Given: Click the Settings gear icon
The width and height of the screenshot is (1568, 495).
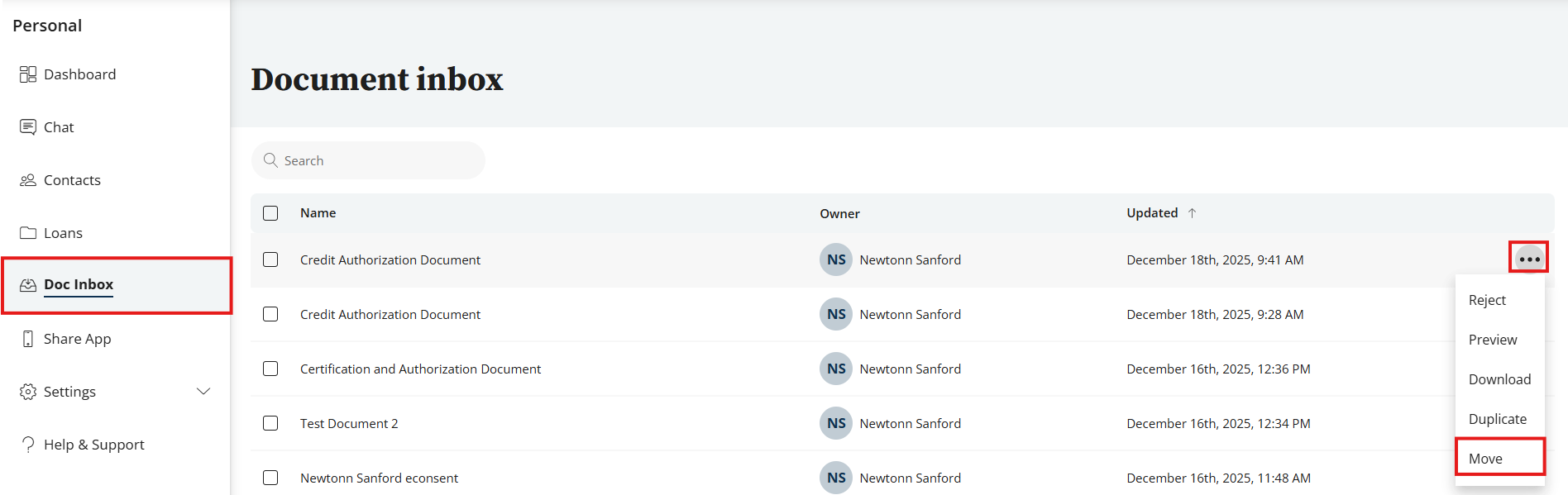Looking at the screenshot, I should coord(28,392).
